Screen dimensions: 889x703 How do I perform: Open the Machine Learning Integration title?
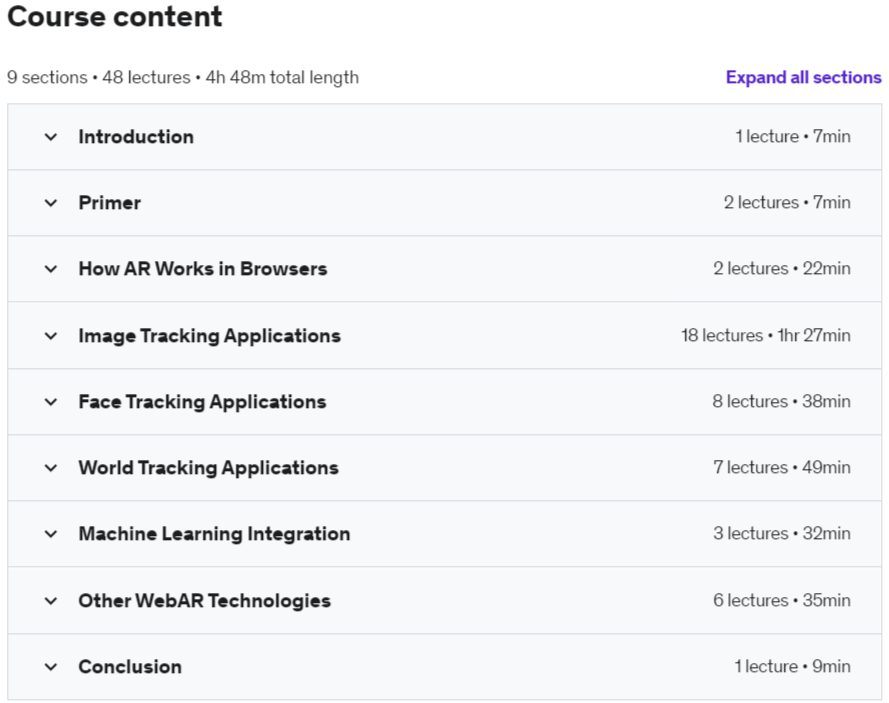tap(214, 534)
